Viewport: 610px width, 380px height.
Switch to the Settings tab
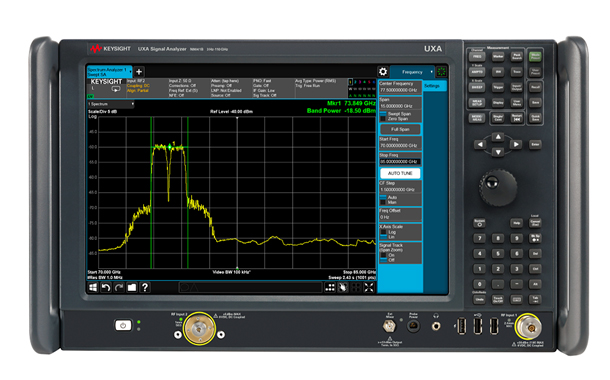[x=434, y=86]
